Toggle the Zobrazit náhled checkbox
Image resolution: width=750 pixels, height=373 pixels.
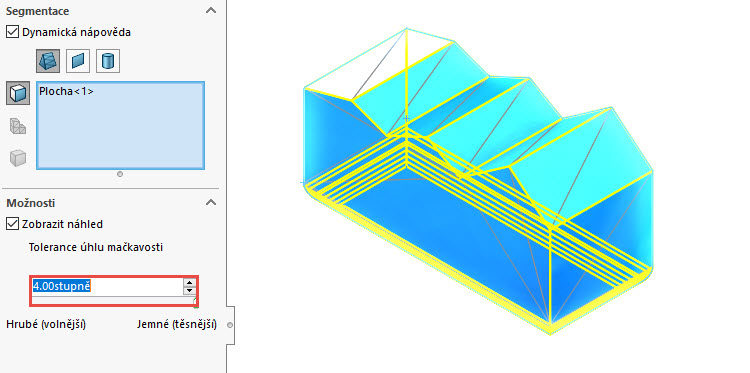pos(12,224)
